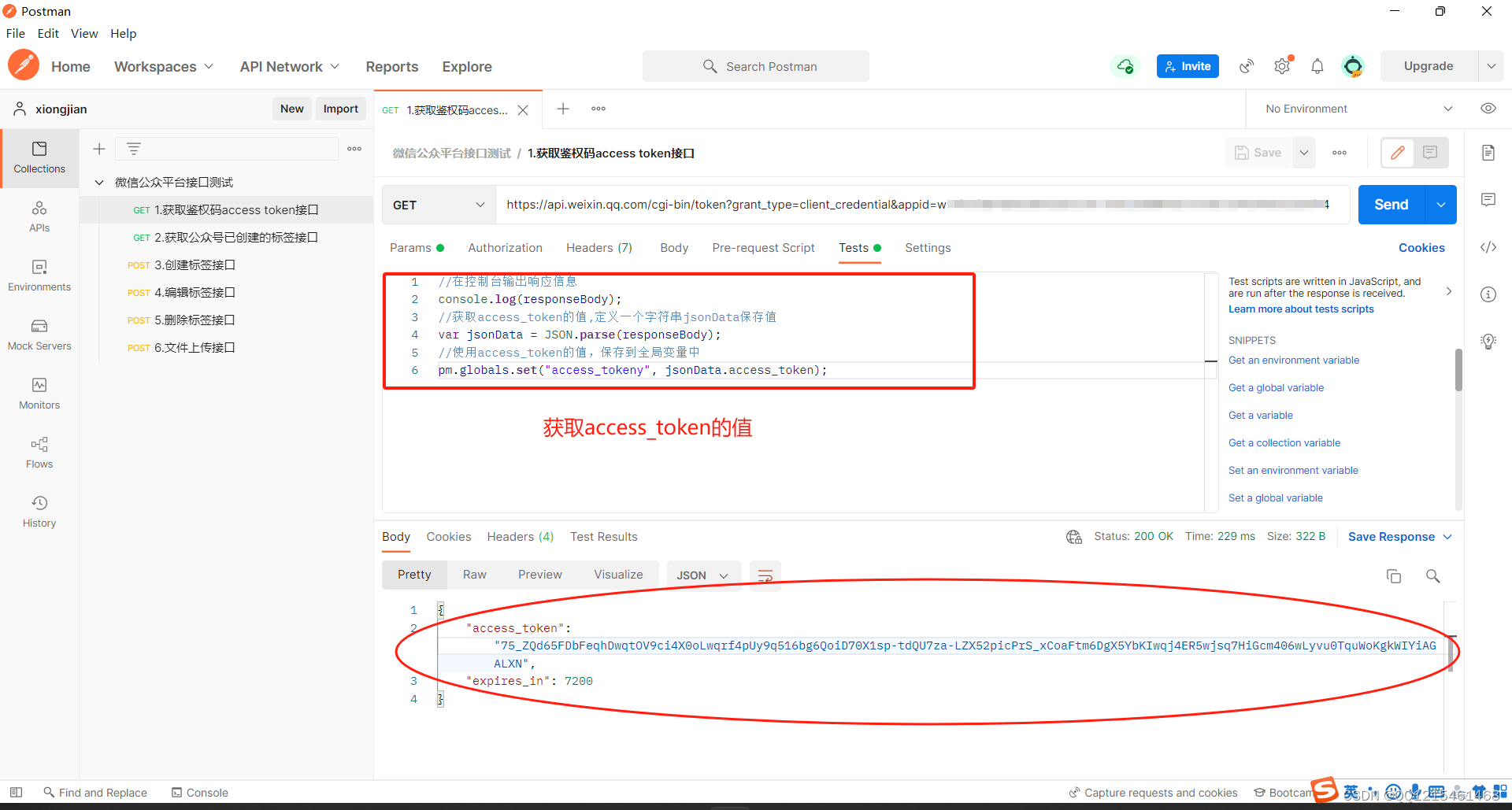Open the Cookies link
1512x810 pixels.
coord(1421,248)
